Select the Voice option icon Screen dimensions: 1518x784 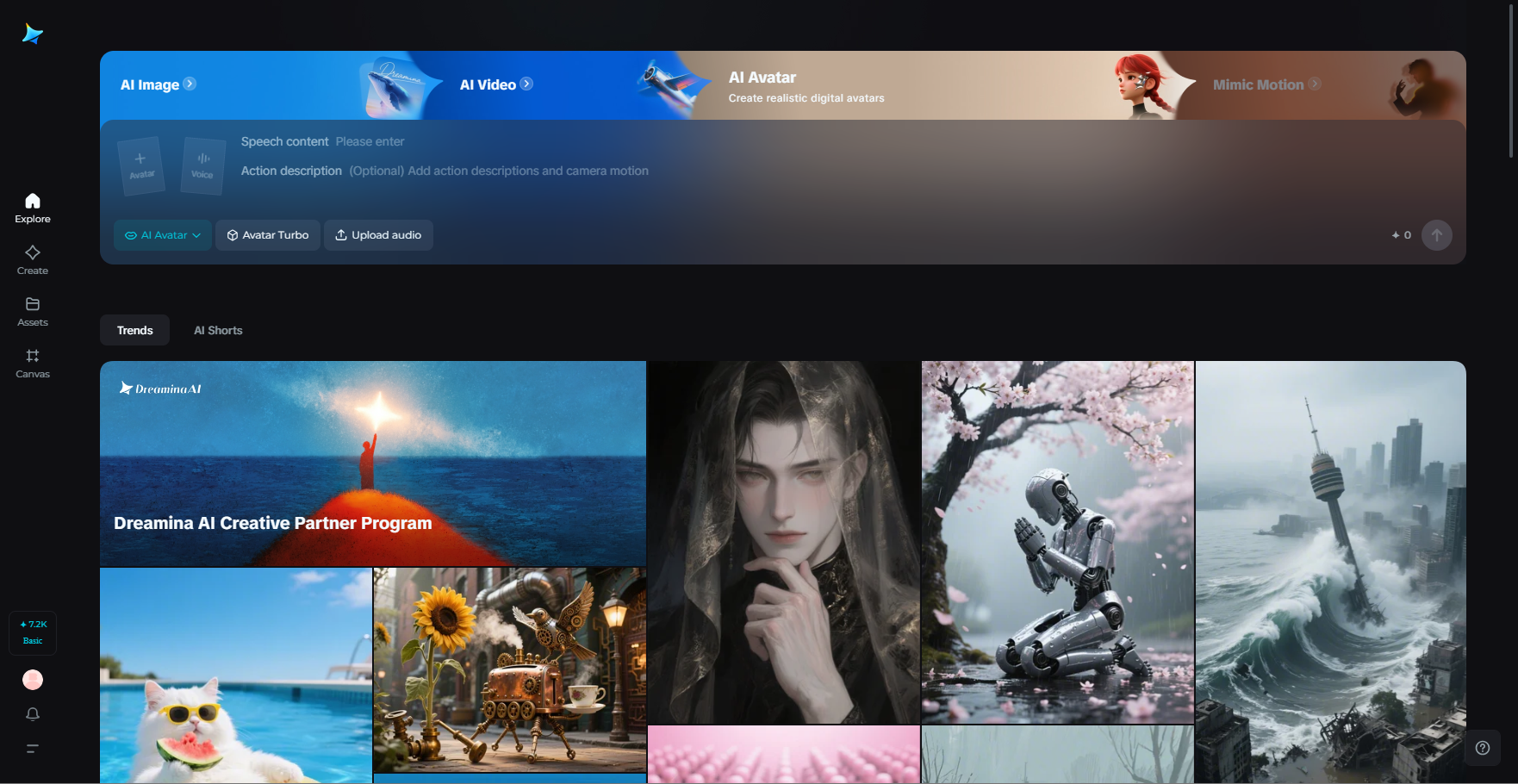202,165
